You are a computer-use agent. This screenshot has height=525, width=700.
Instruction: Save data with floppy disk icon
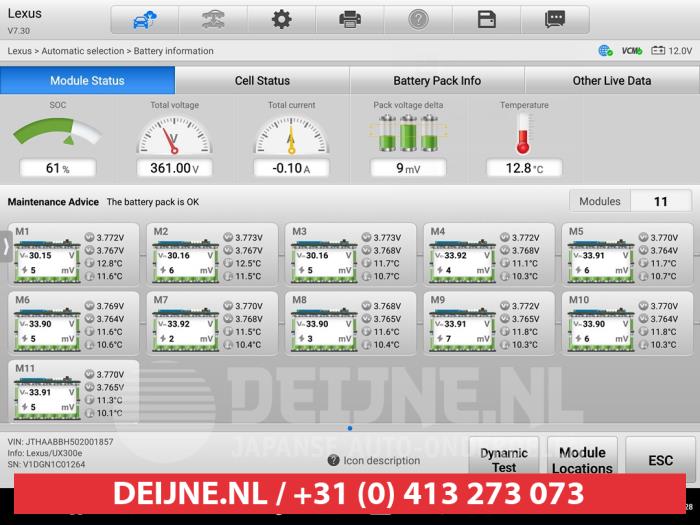(487, 20)
